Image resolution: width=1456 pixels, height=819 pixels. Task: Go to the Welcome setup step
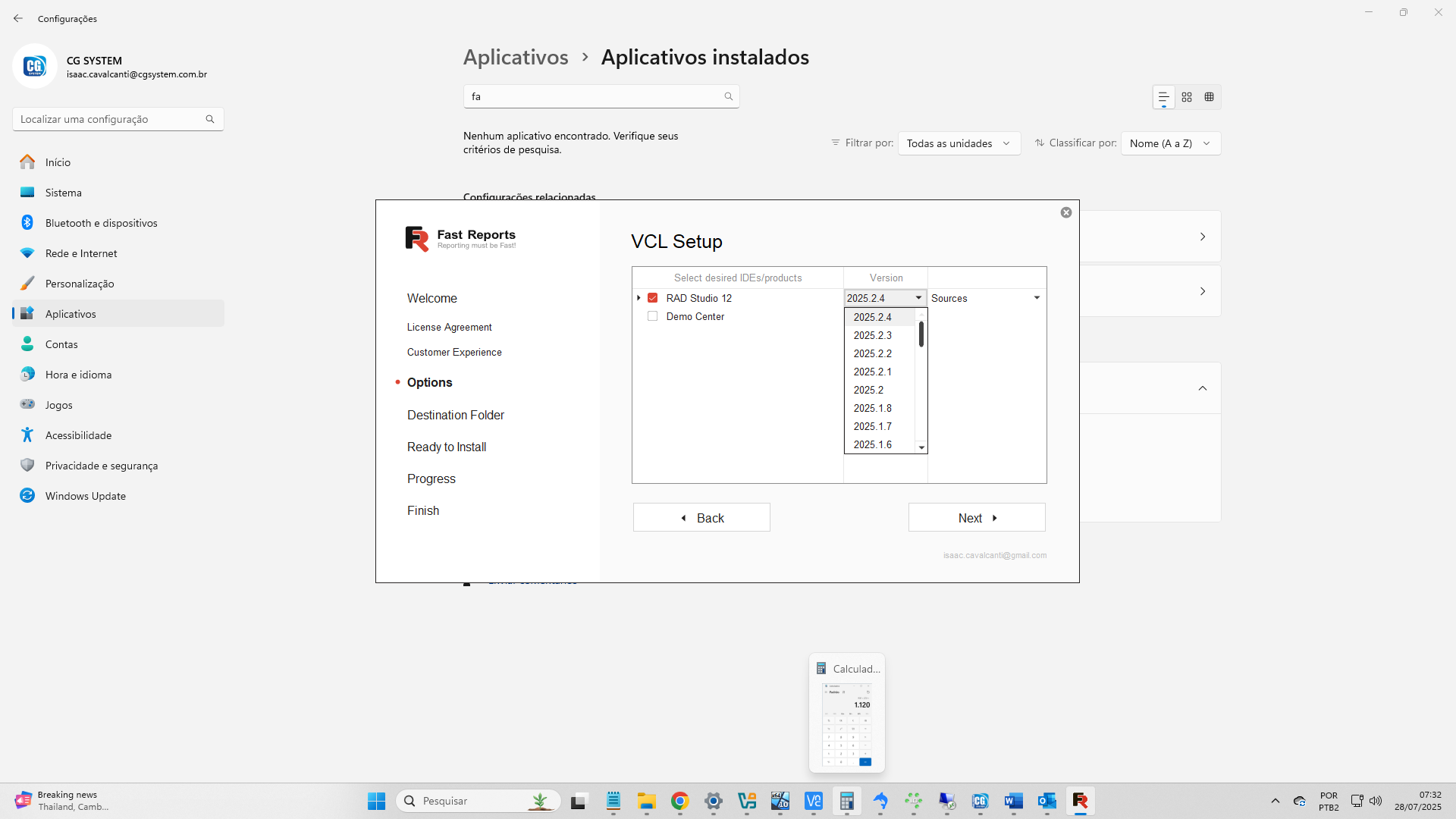(x=431, y=298)
